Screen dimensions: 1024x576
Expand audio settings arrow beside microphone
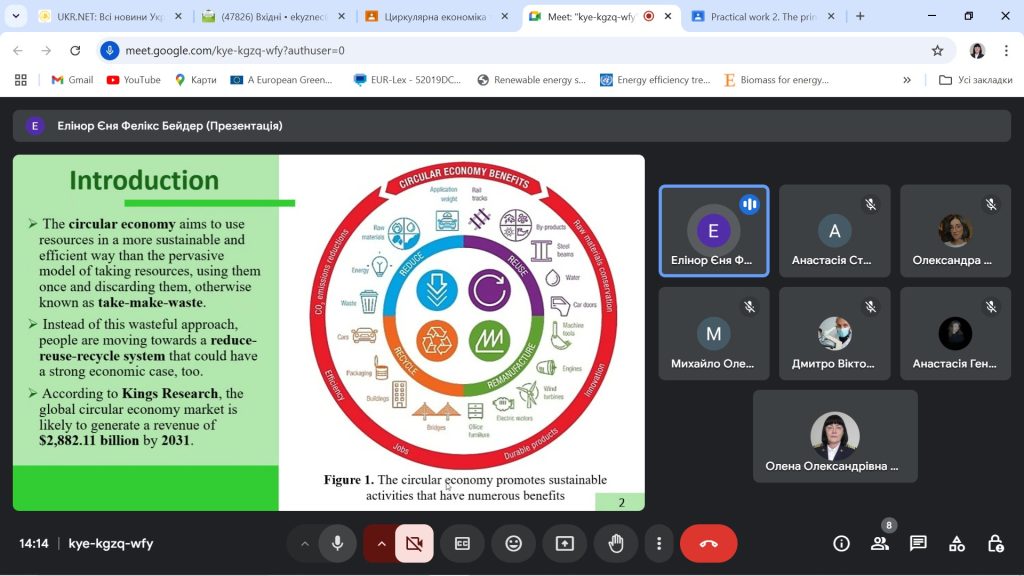(304, 543)
